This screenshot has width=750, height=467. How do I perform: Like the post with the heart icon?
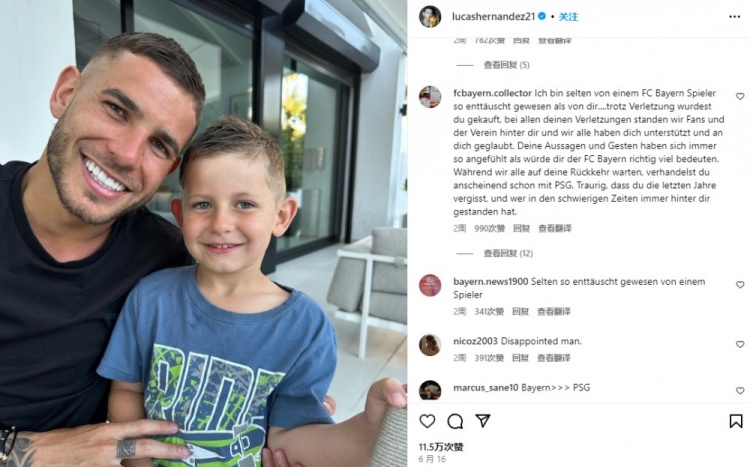[427, 421]
